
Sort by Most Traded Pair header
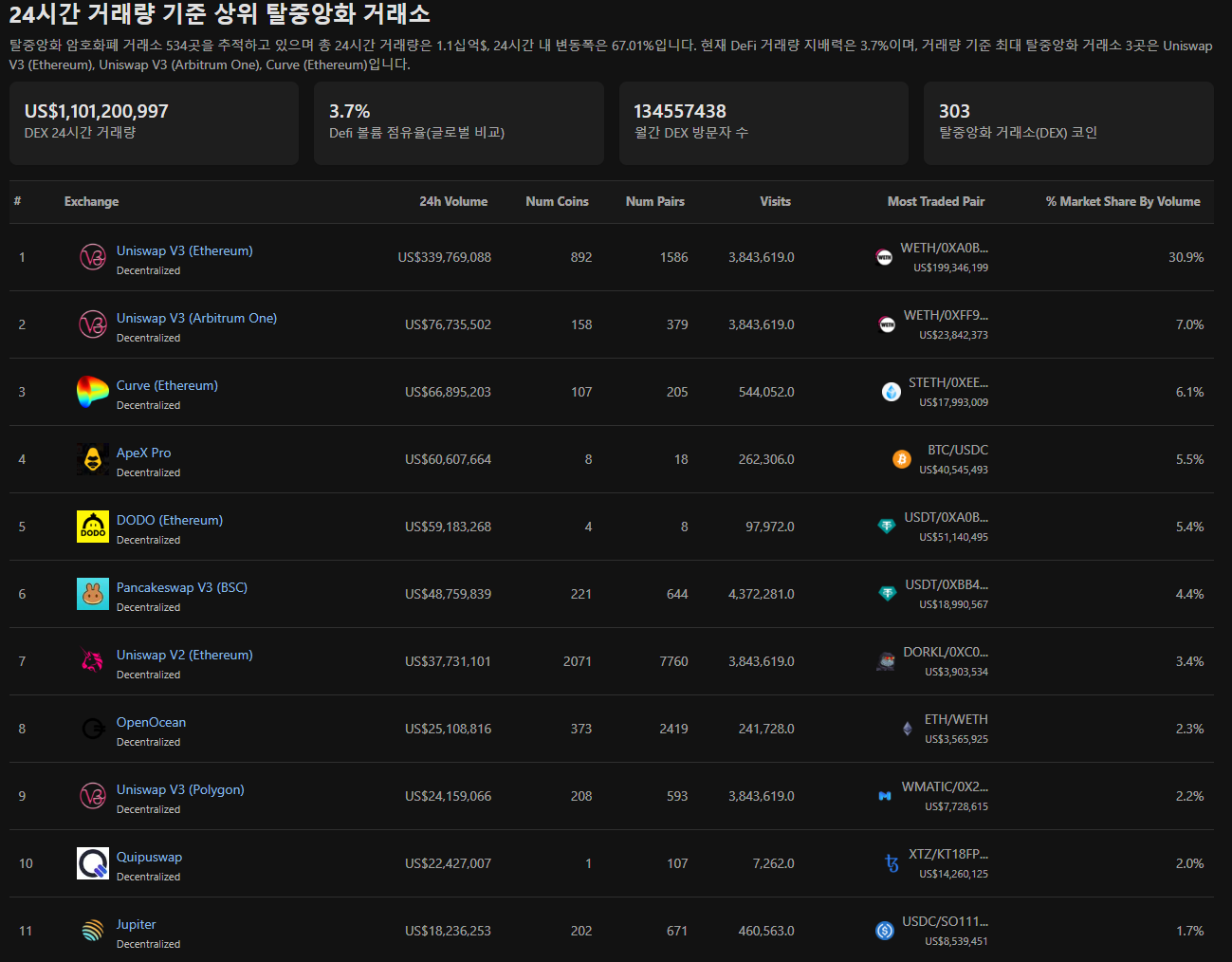tap(935, 201)
